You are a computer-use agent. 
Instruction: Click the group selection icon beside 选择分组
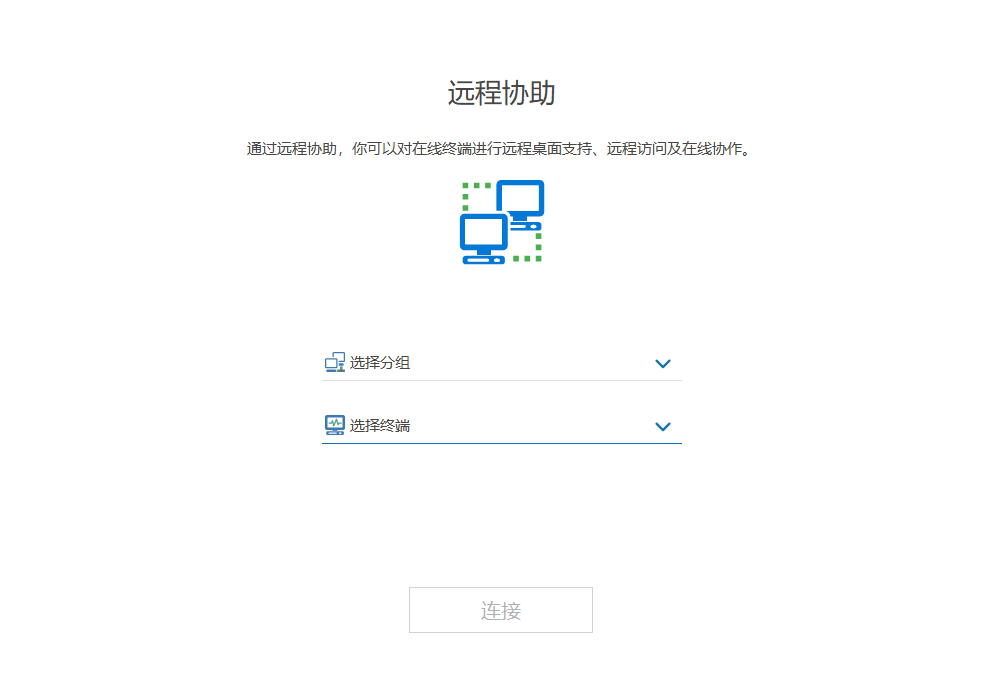coord(335,362)
